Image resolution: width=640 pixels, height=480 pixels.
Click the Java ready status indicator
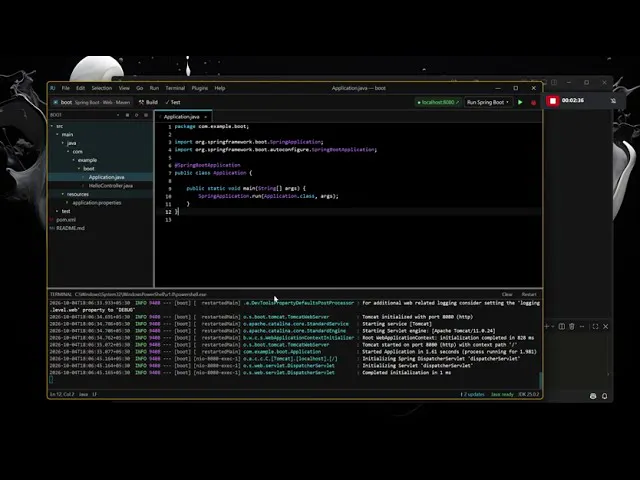tap(502, 394)
